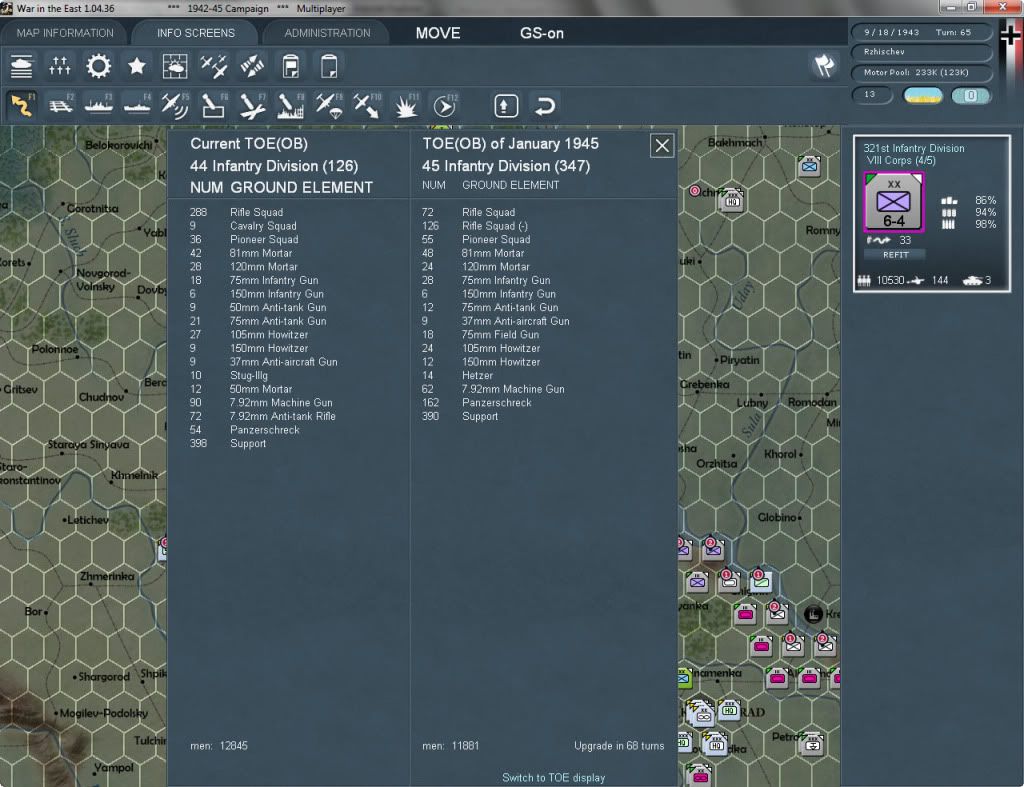Close the TOE comparison window
1024x787 pixels.
(x=662, y=146)
